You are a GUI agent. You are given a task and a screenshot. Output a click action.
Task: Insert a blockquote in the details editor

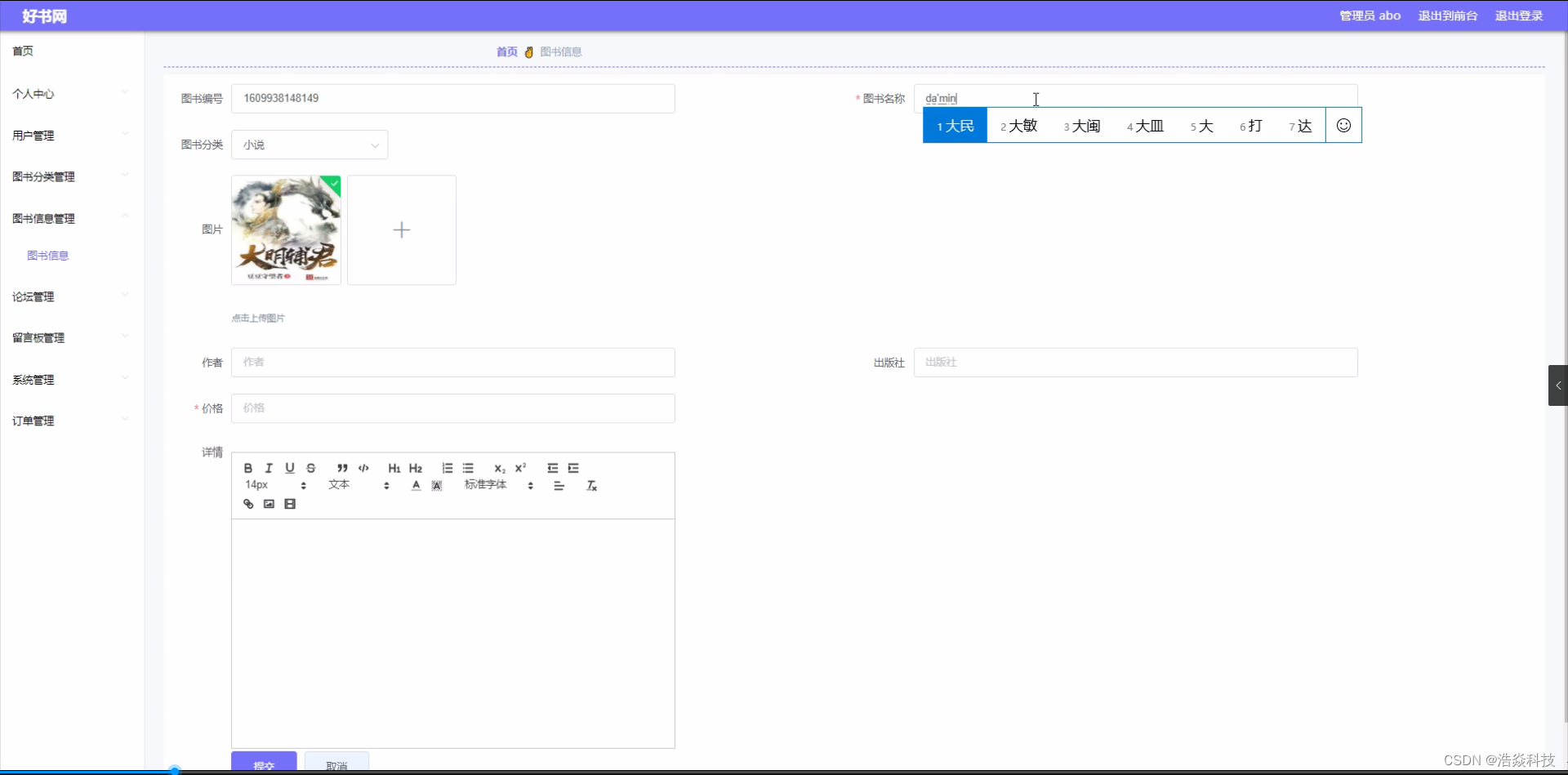343,468
